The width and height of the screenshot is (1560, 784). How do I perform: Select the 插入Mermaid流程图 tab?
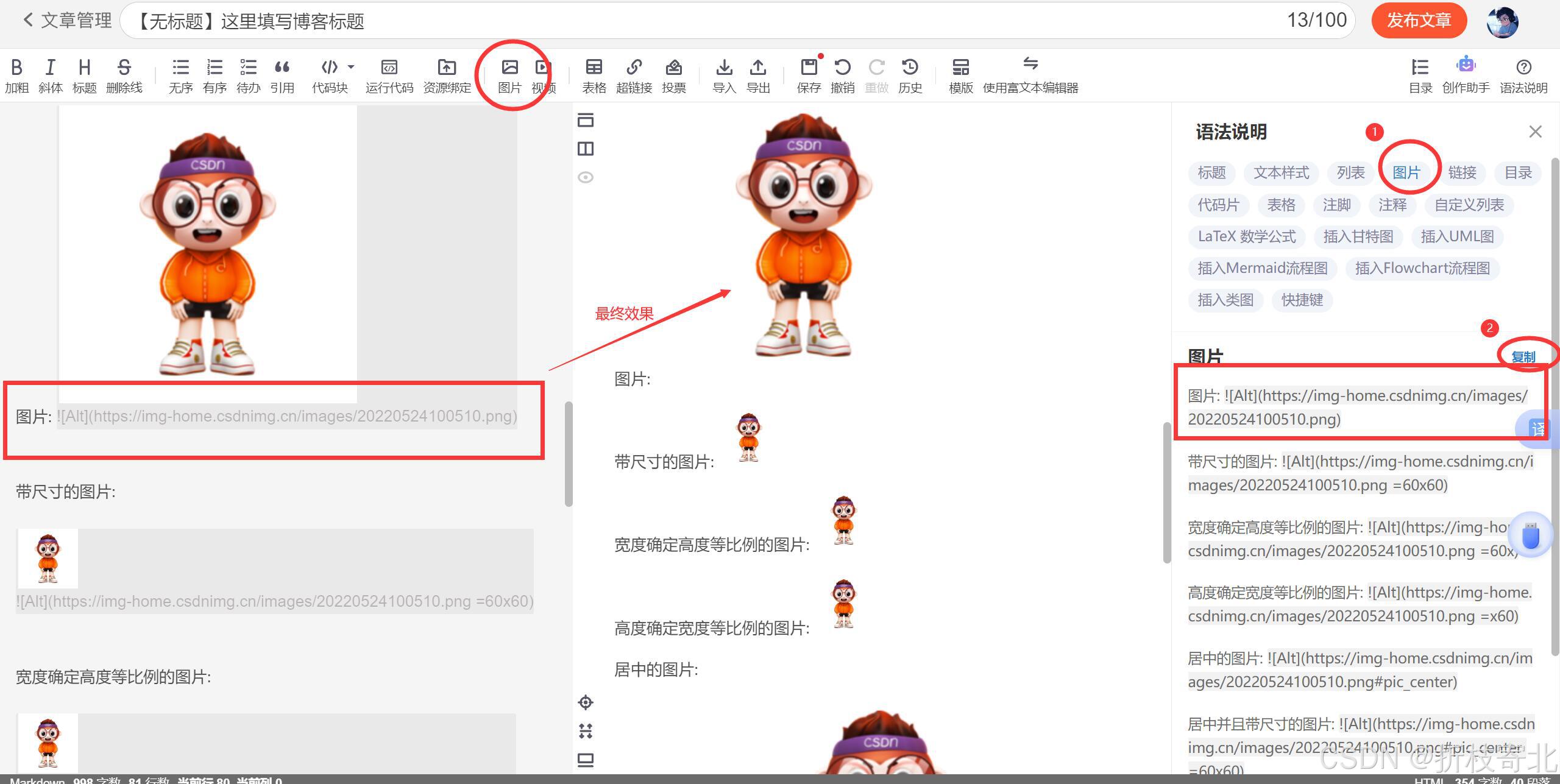coord(1263,269)
